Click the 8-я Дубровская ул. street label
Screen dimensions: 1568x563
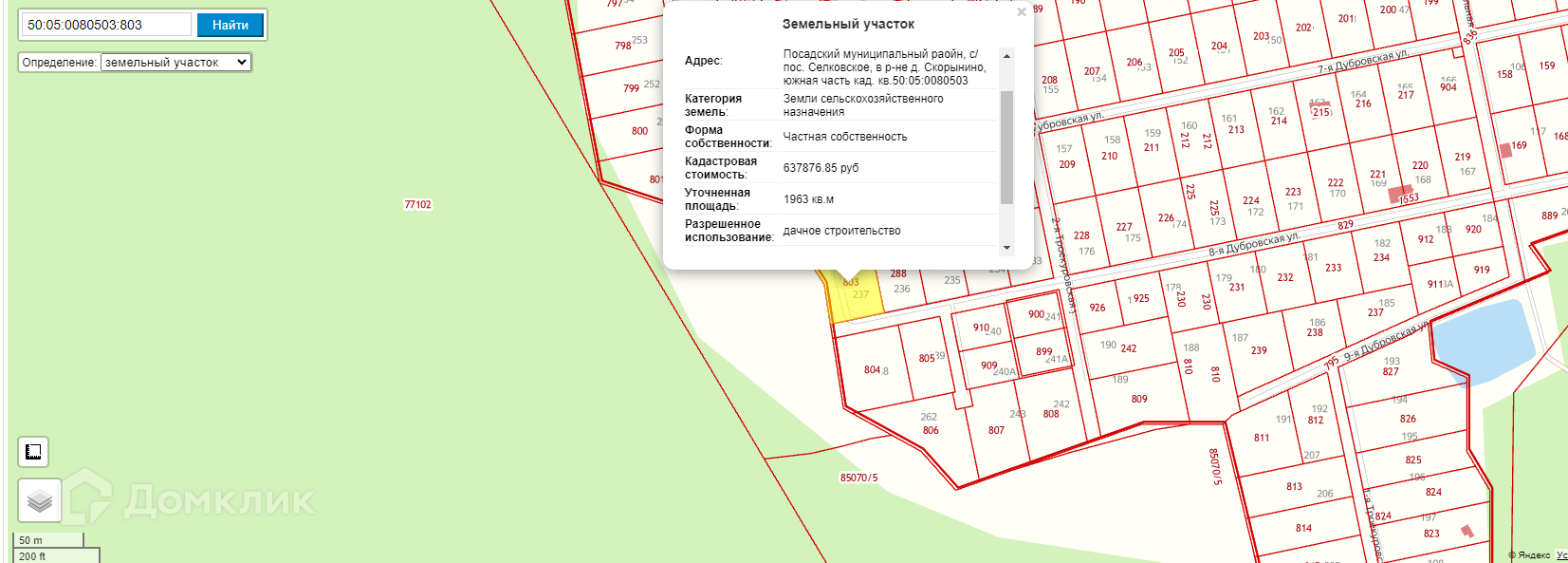coord(1253,244)
